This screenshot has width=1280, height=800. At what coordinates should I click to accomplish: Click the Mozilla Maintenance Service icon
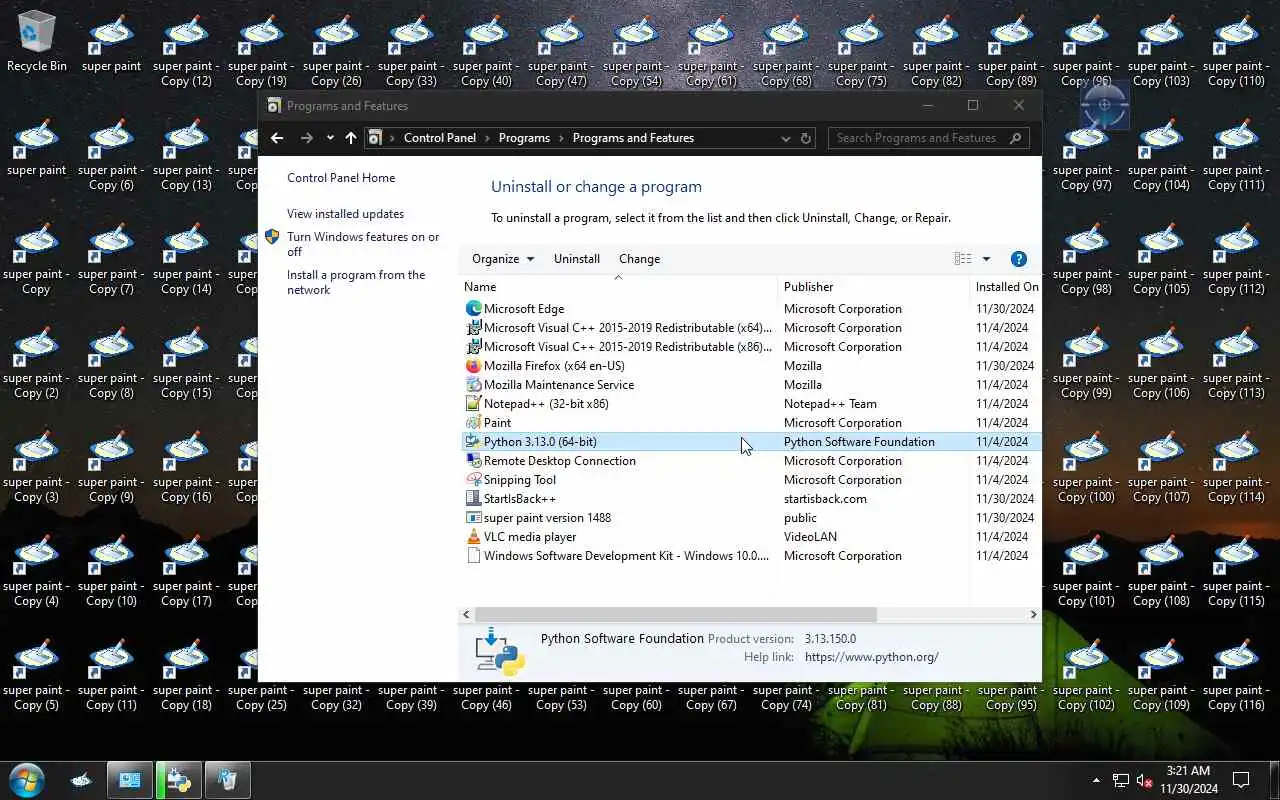[474, 385]
